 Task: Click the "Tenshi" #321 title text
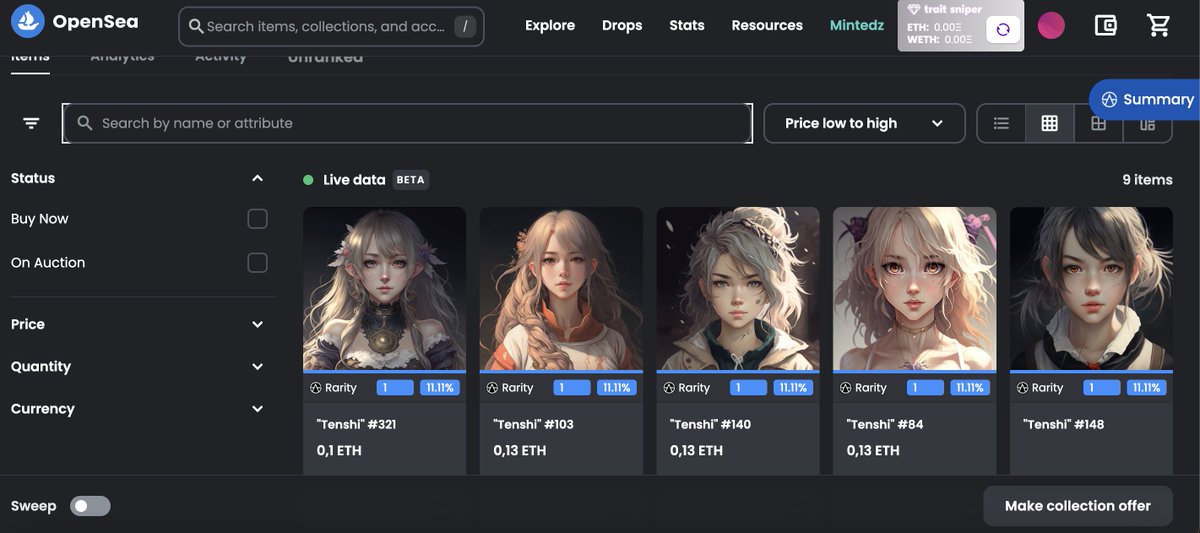(x=357, y=424)
